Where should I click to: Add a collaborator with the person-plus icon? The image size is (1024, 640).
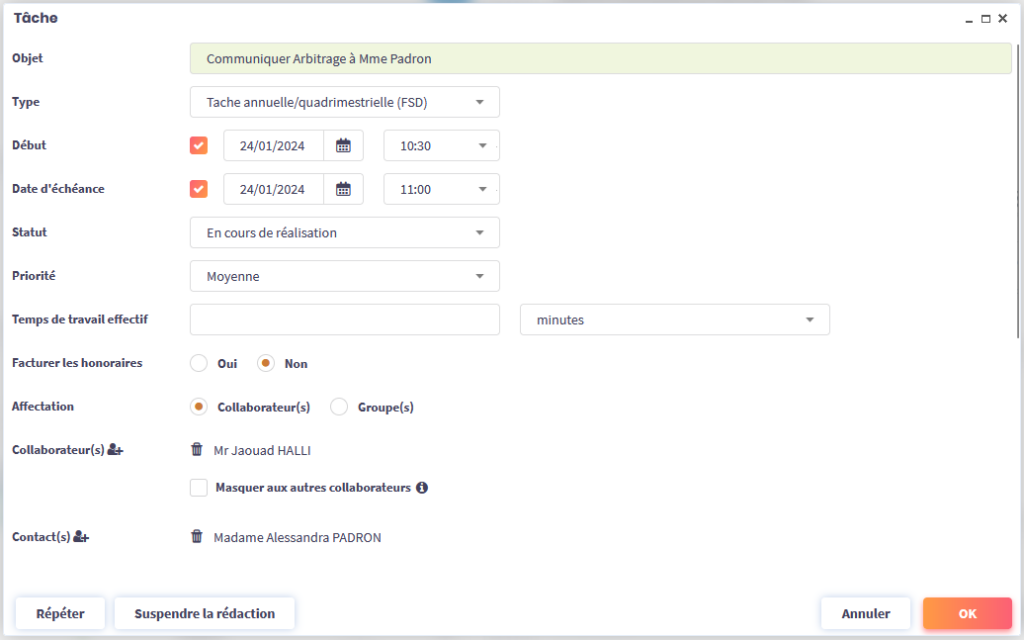pyautogui.click(x=115, y=451)
